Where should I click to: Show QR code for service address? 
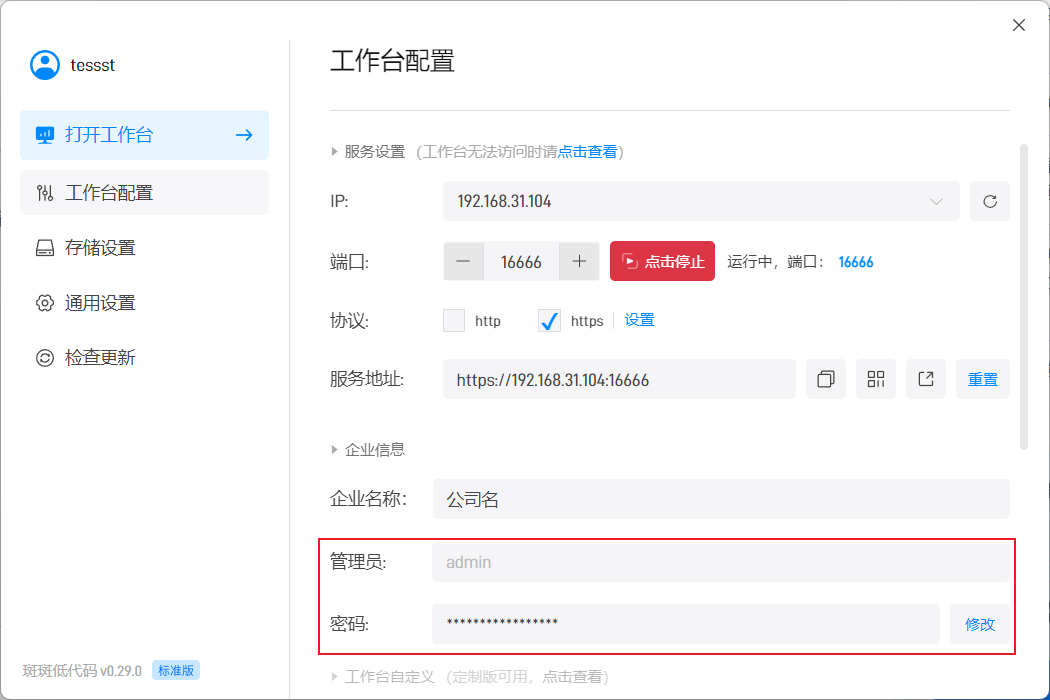tap(876, 379)
